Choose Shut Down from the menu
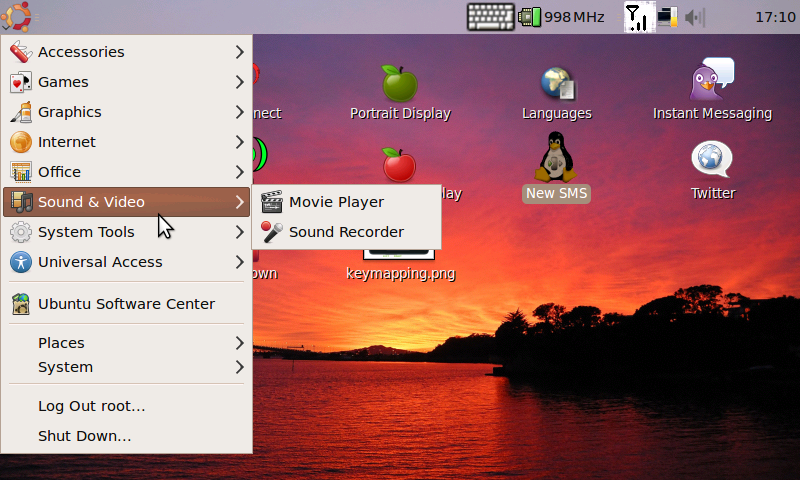 85,436
